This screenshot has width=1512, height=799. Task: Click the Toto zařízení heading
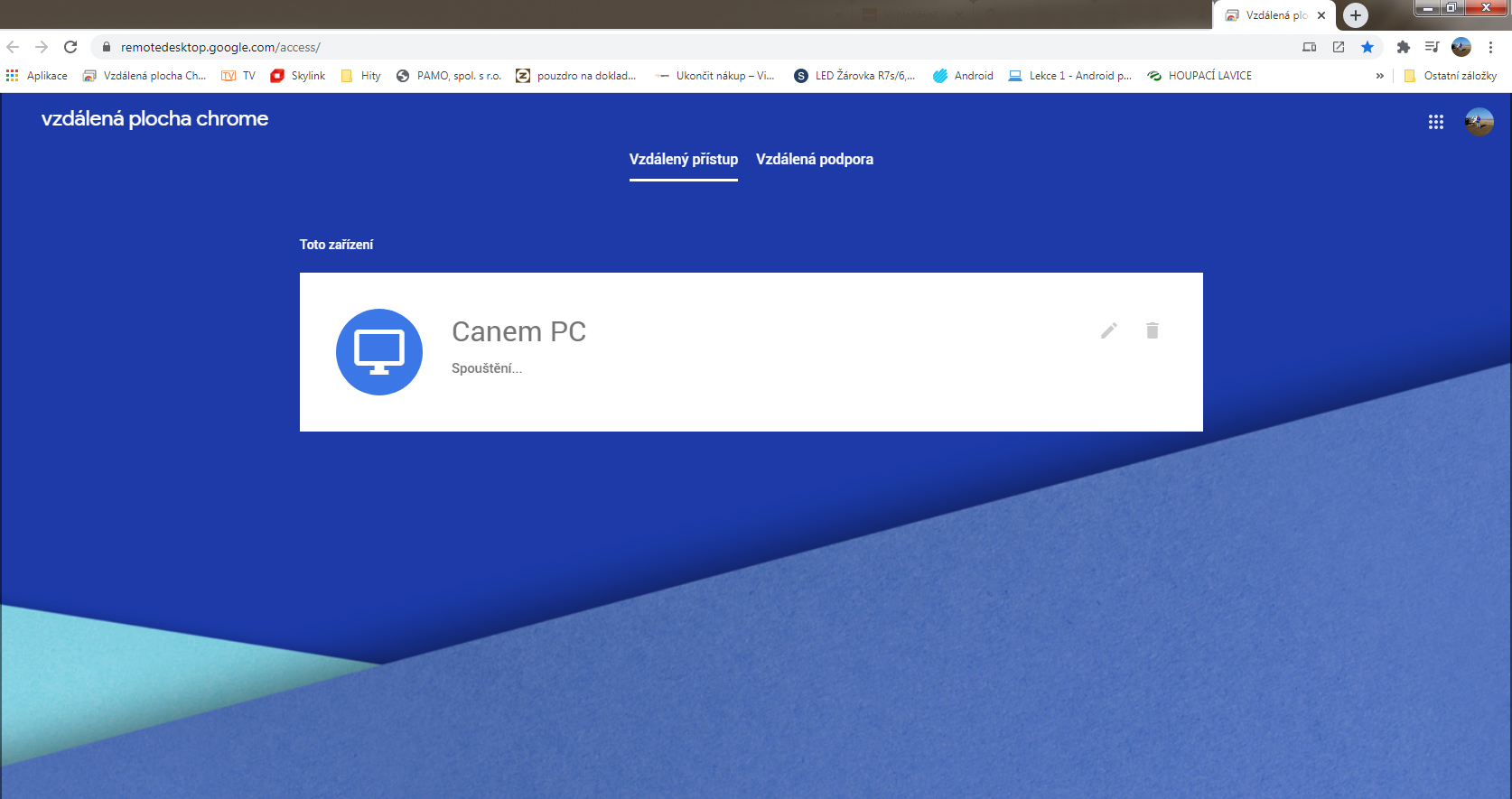click(x=336, y=245)
